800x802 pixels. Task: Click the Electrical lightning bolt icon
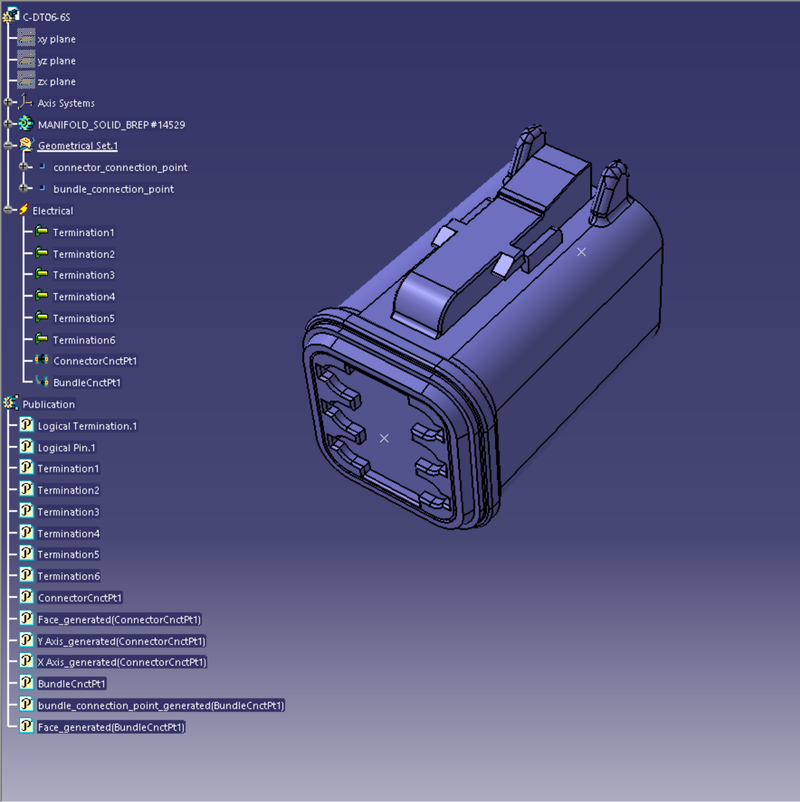pyautogui.click(x=23, y=211)
